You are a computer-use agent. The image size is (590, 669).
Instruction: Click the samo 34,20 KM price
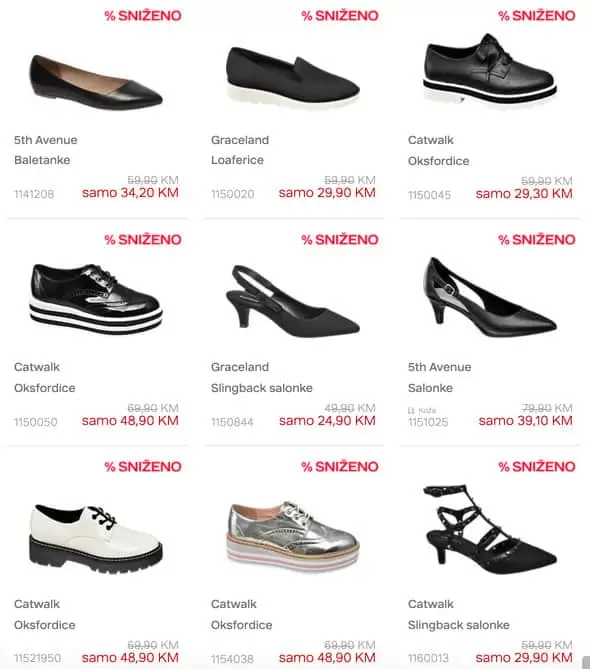[x=130, y=193]
